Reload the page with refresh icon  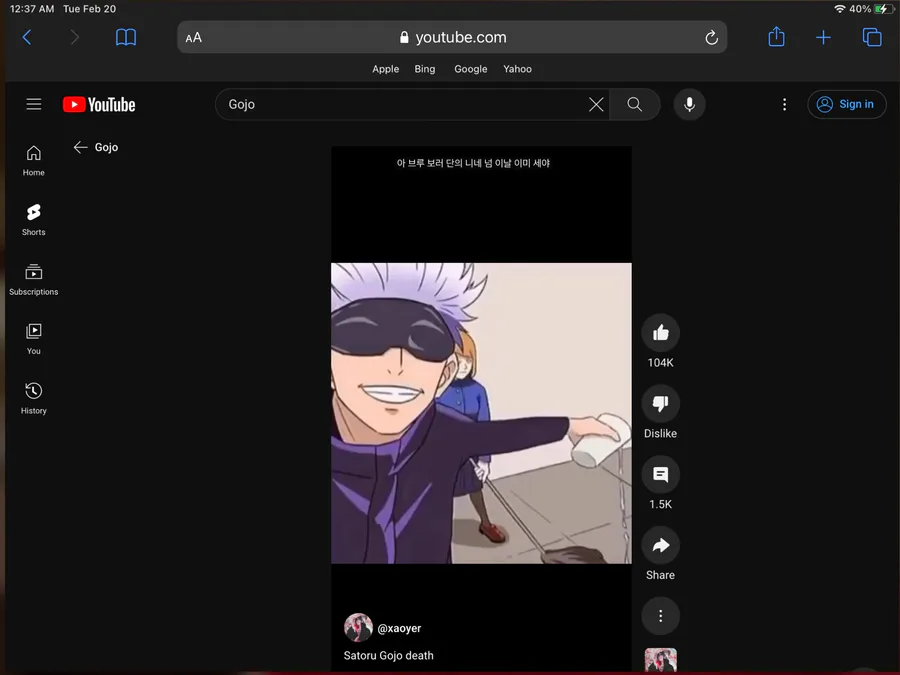pos(711,38)
